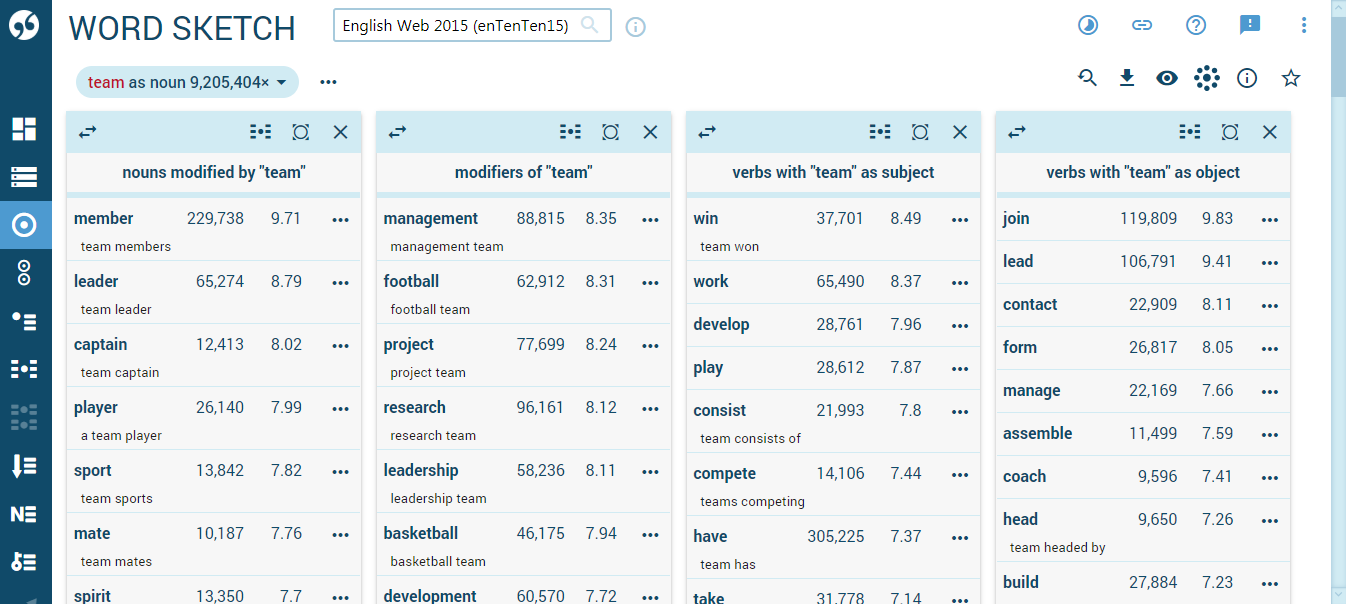The width and height of the screenshot is (1346, 604).
Task: Open the top-right vertical dots menu
Action: [x=1304, y=25]
